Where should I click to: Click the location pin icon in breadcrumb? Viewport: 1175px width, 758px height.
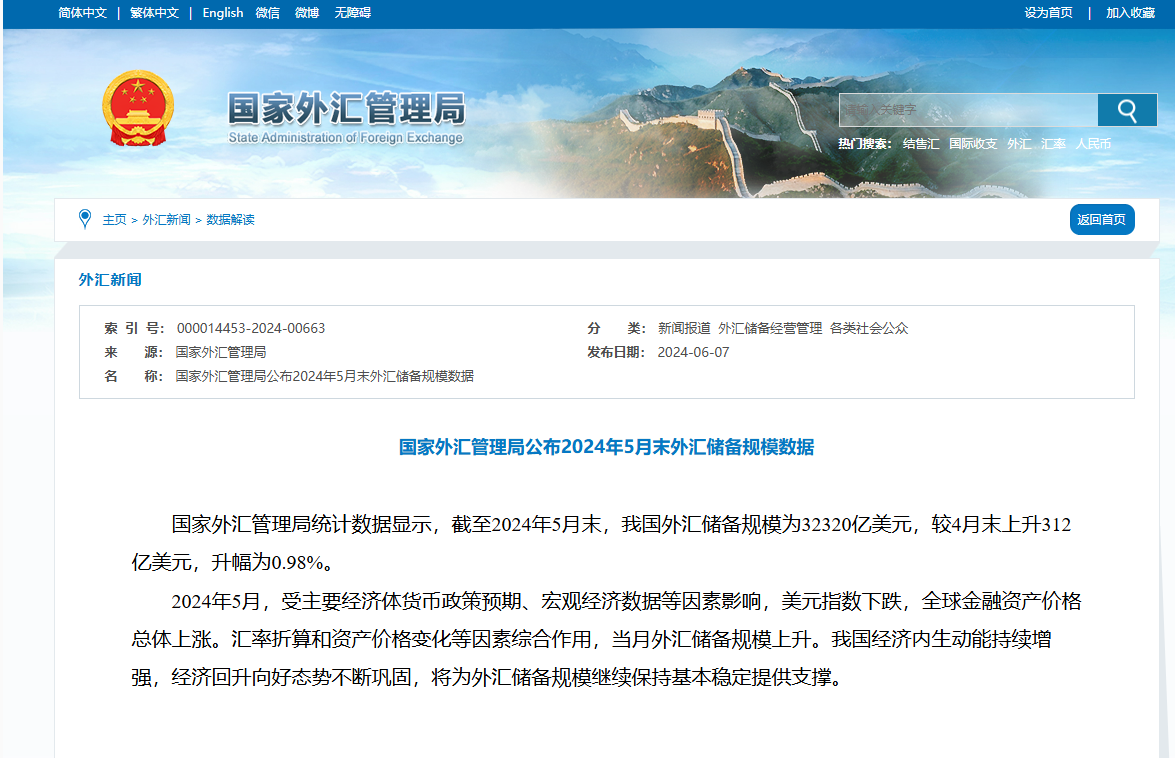point(85,219)
